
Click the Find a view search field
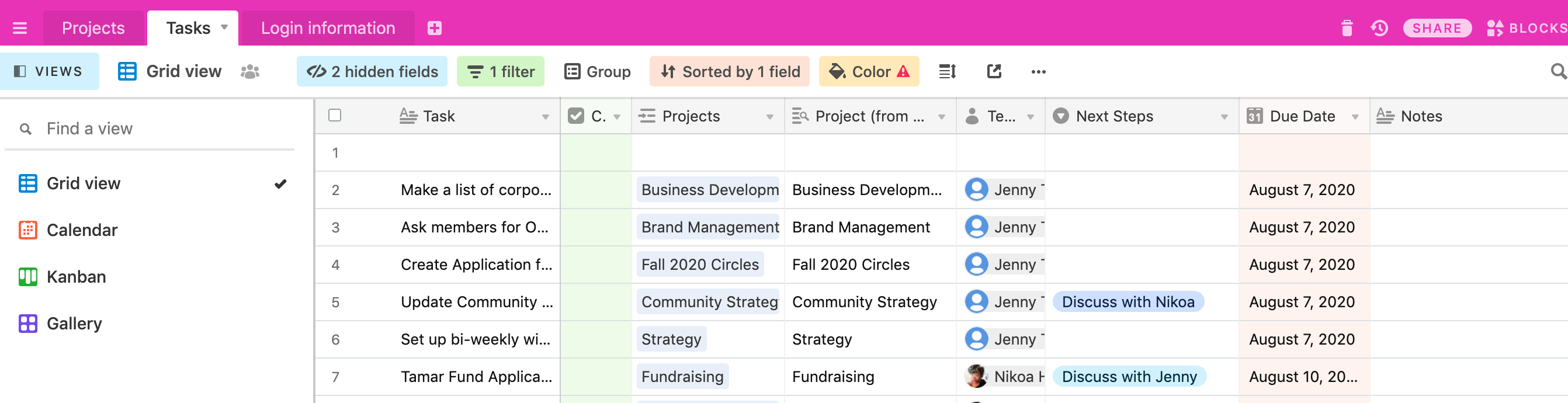click(x=150, y=128)
